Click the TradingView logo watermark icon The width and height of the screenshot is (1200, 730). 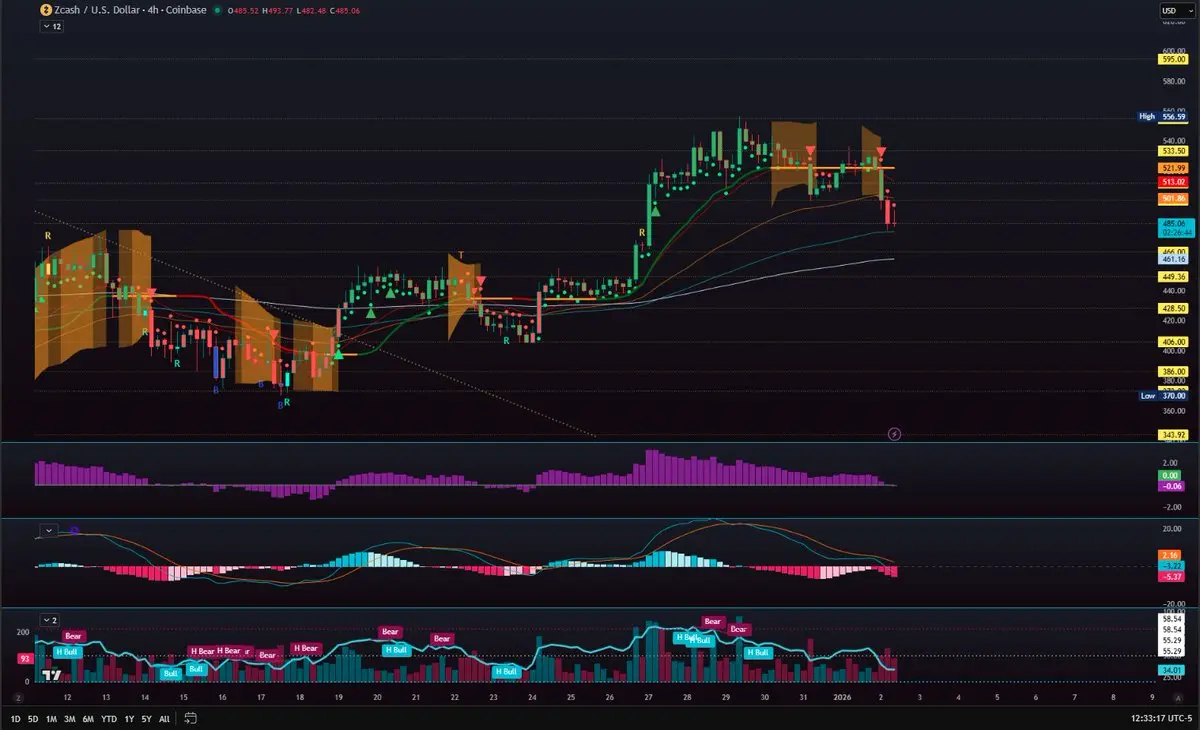(x=50, y=673)
